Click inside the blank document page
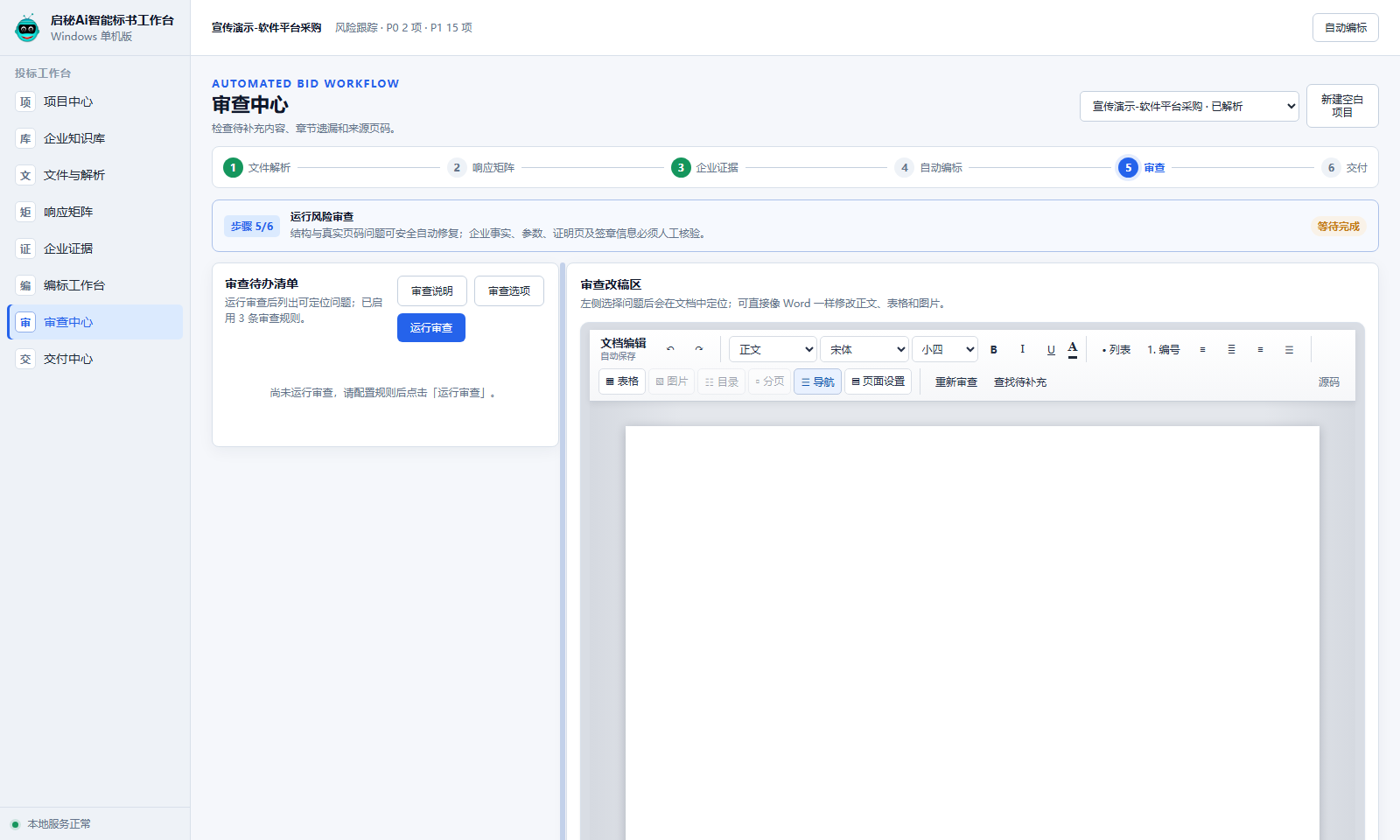Screen dimensions: 1400x840 coord(972,633)
